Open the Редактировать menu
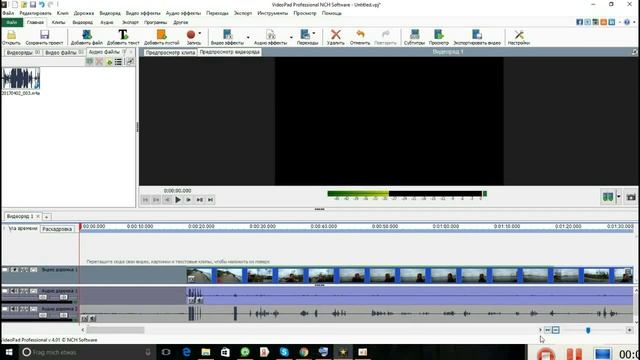Viewport: 640px width, 360px height. [x=36, y=13]
